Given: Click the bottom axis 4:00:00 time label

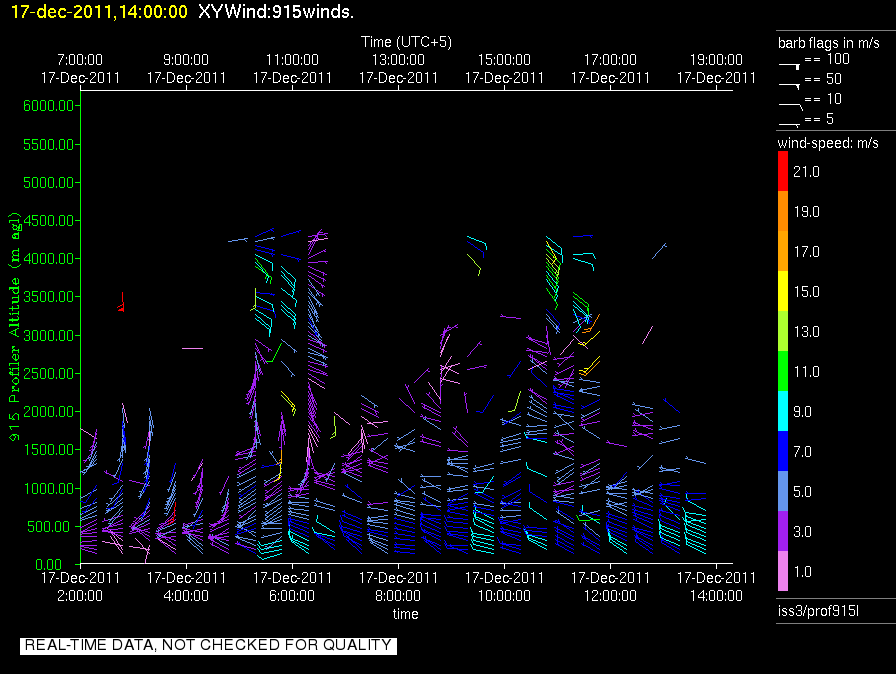Looking at the screenshot, I should point(186,596).
